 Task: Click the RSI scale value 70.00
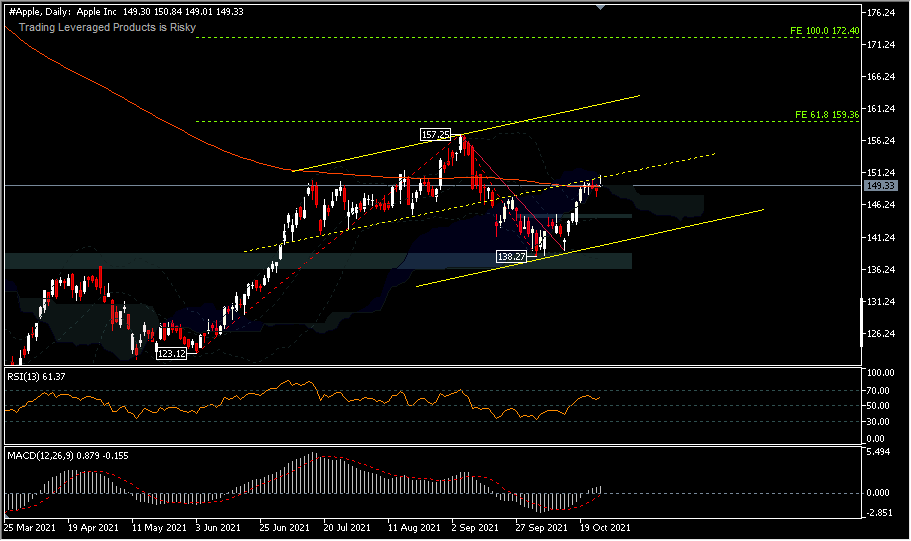tap(878, 390)
